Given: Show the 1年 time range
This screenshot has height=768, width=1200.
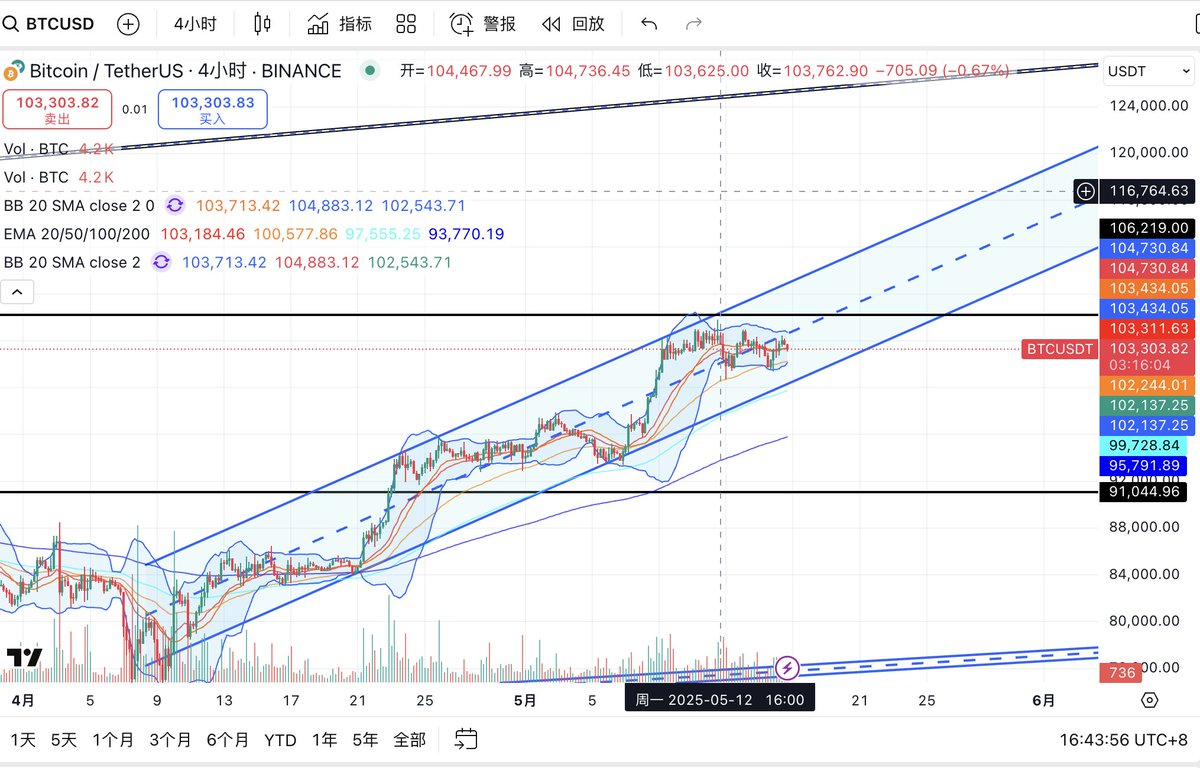Looking at the screenshot, I should pyautogui.click(x=325, y=740).
